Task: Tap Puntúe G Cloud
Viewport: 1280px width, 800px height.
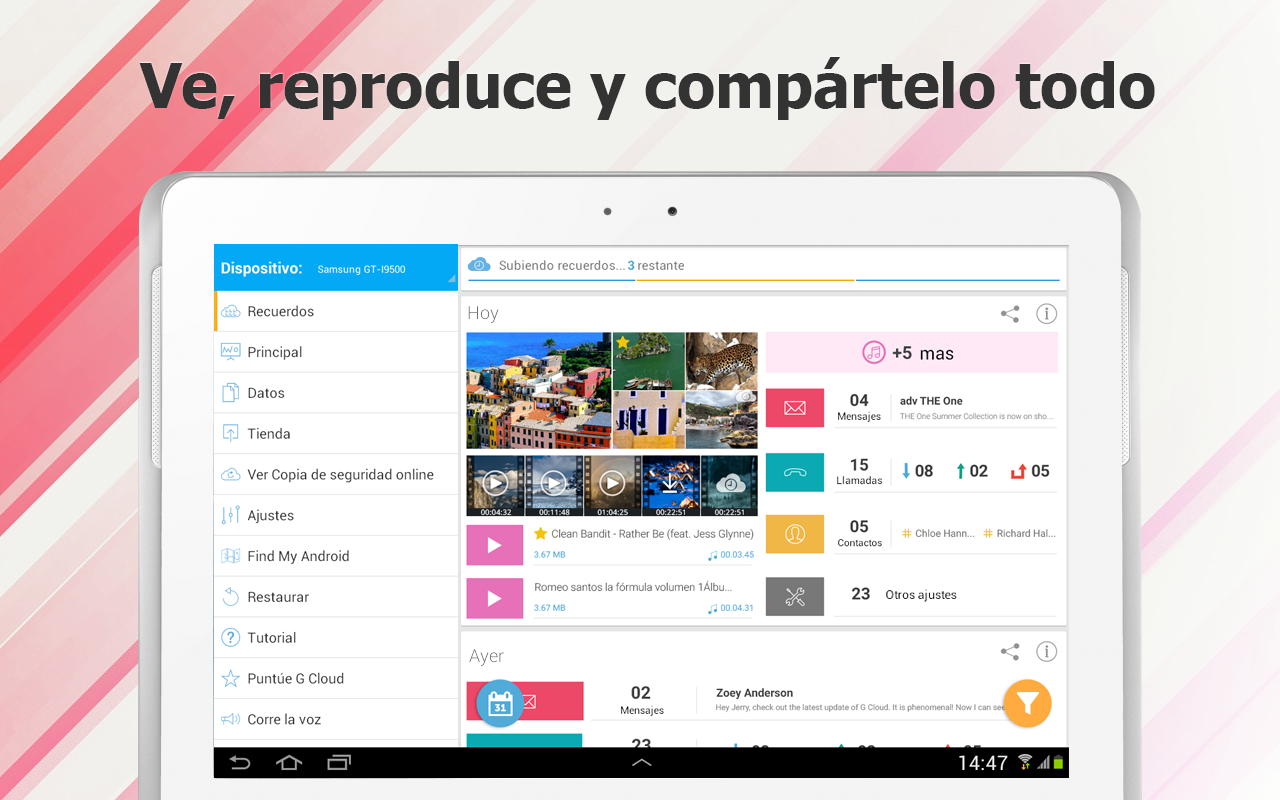Action: tap(336, 679)
